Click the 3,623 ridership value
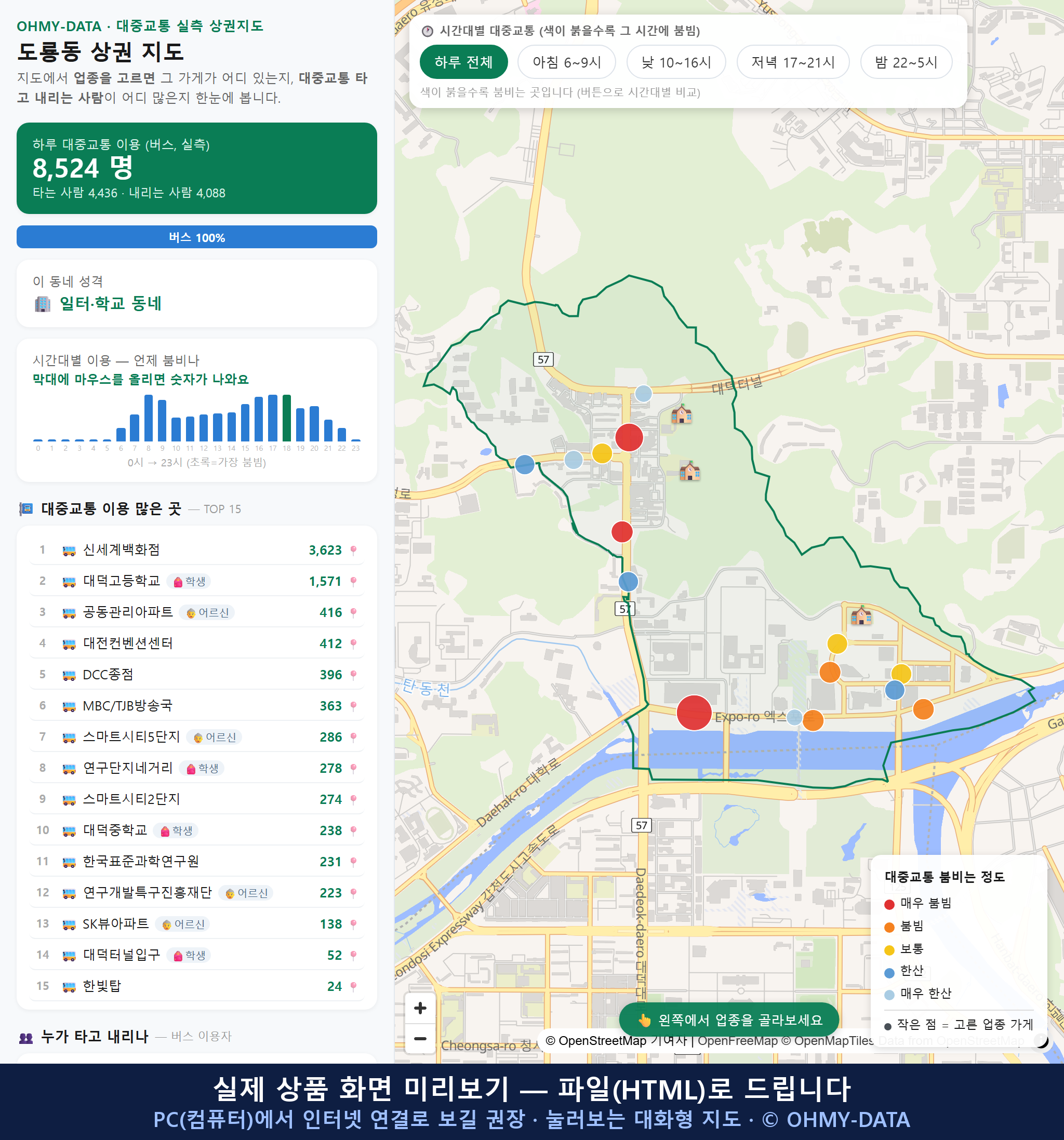The image size is (1064, 1140). pos(325,551)
